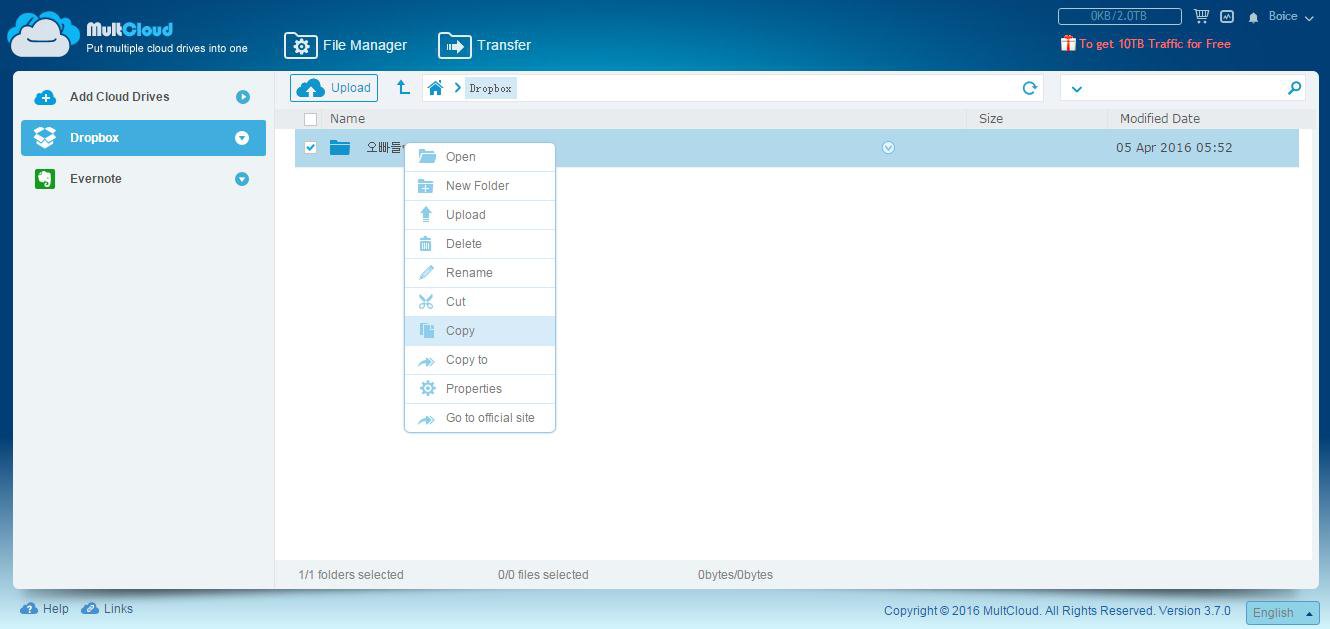Screen dimensions: 1330x629
Task: Click the Add Cloud Drives plus icon
Action: (x=44, y=97)
